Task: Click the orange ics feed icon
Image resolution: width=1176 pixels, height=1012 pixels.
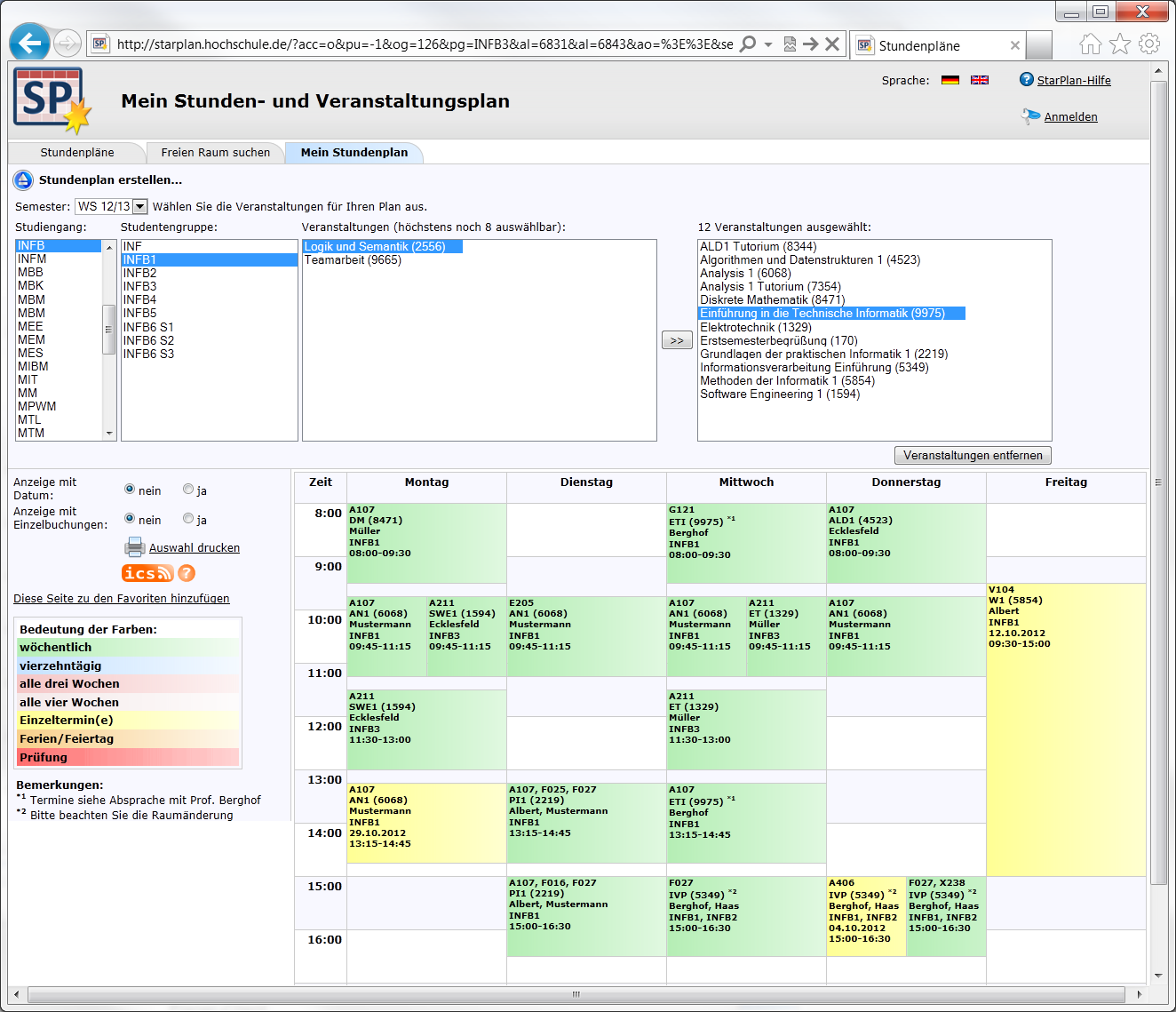Action: tap(147, 574)
